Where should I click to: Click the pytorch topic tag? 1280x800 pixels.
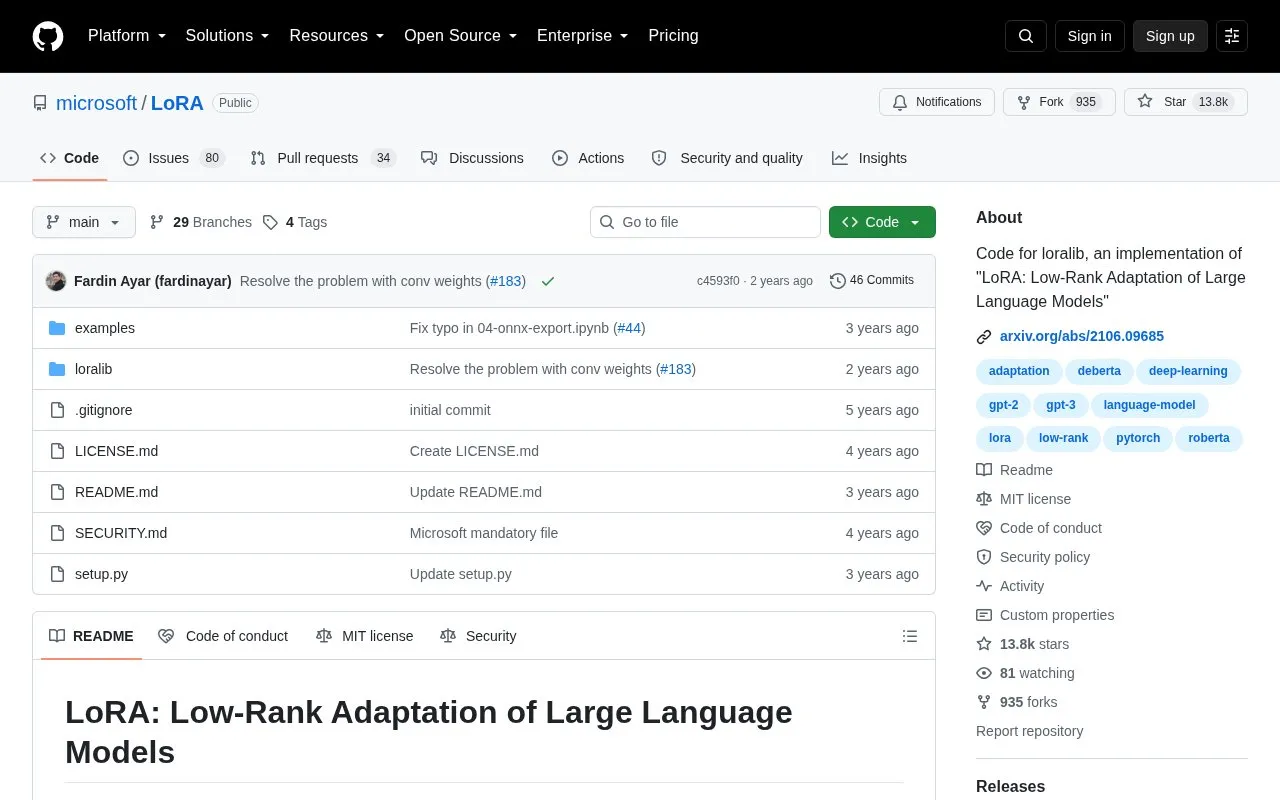click(x=1138, y=438)
